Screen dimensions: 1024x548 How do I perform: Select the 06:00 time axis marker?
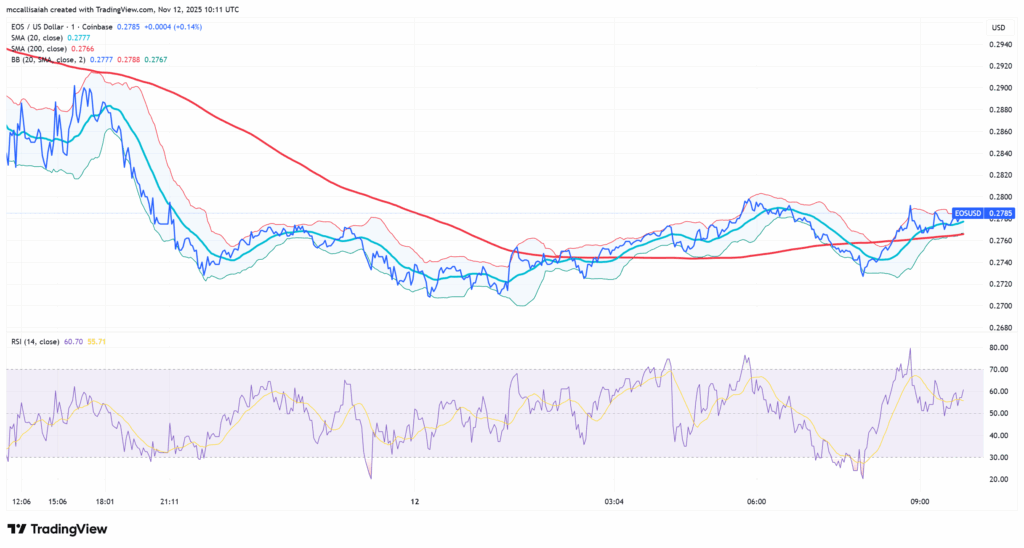(756, 501)
